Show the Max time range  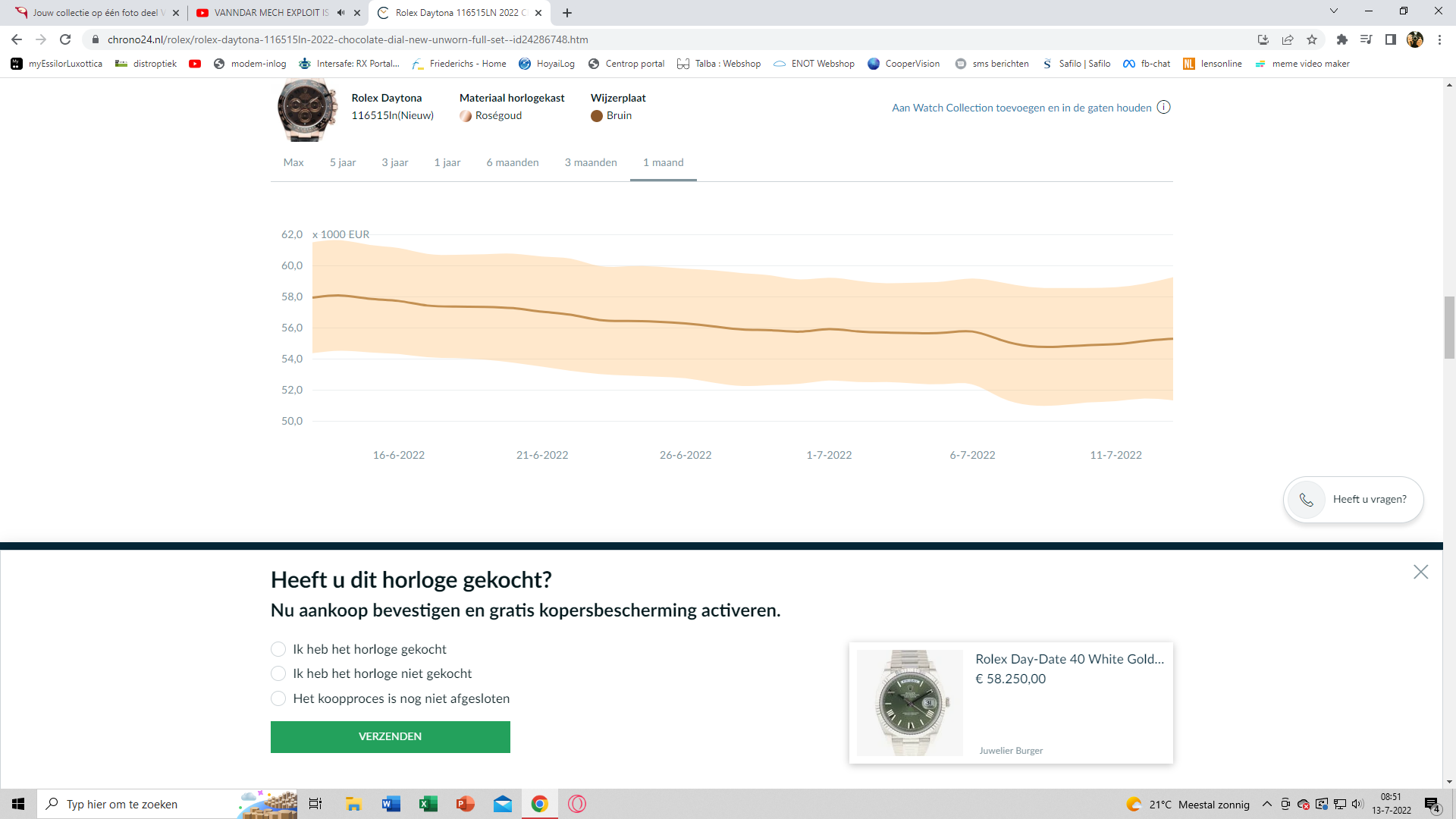(x=293, y=162)
